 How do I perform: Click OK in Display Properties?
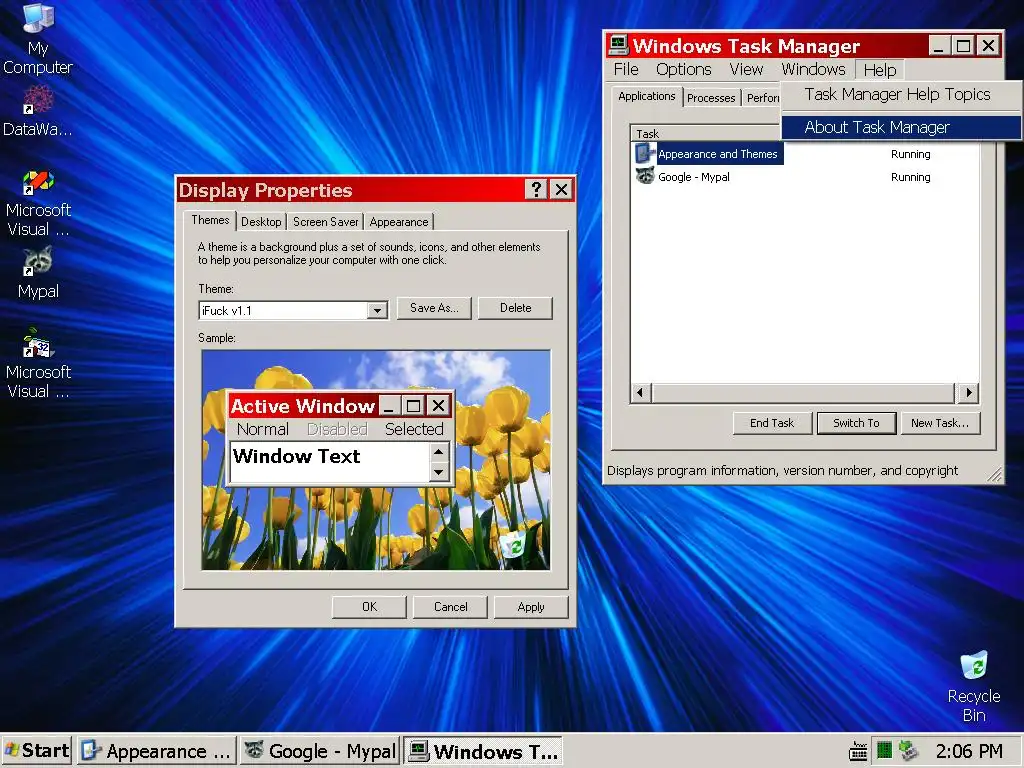tap(369, 607)
